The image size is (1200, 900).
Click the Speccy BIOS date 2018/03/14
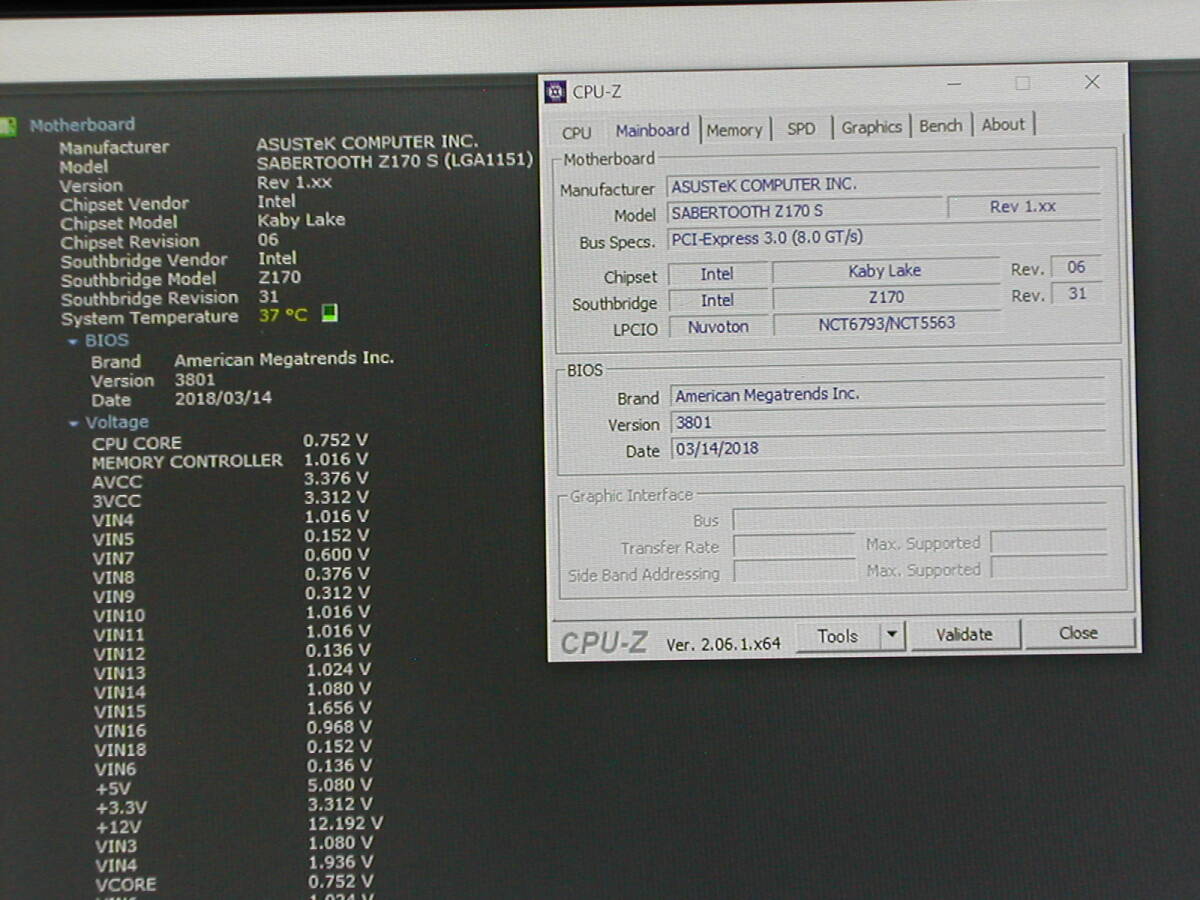pos(223,398)
